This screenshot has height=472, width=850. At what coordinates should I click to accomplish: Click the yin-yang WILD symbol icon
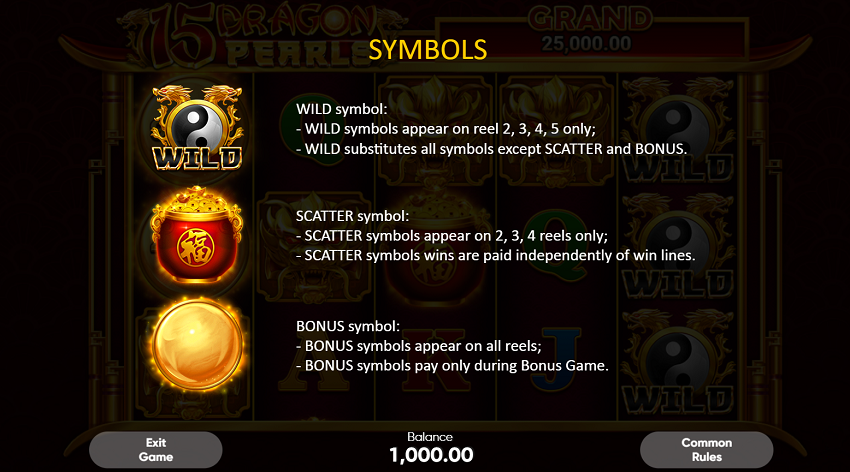tap(197, 128)
